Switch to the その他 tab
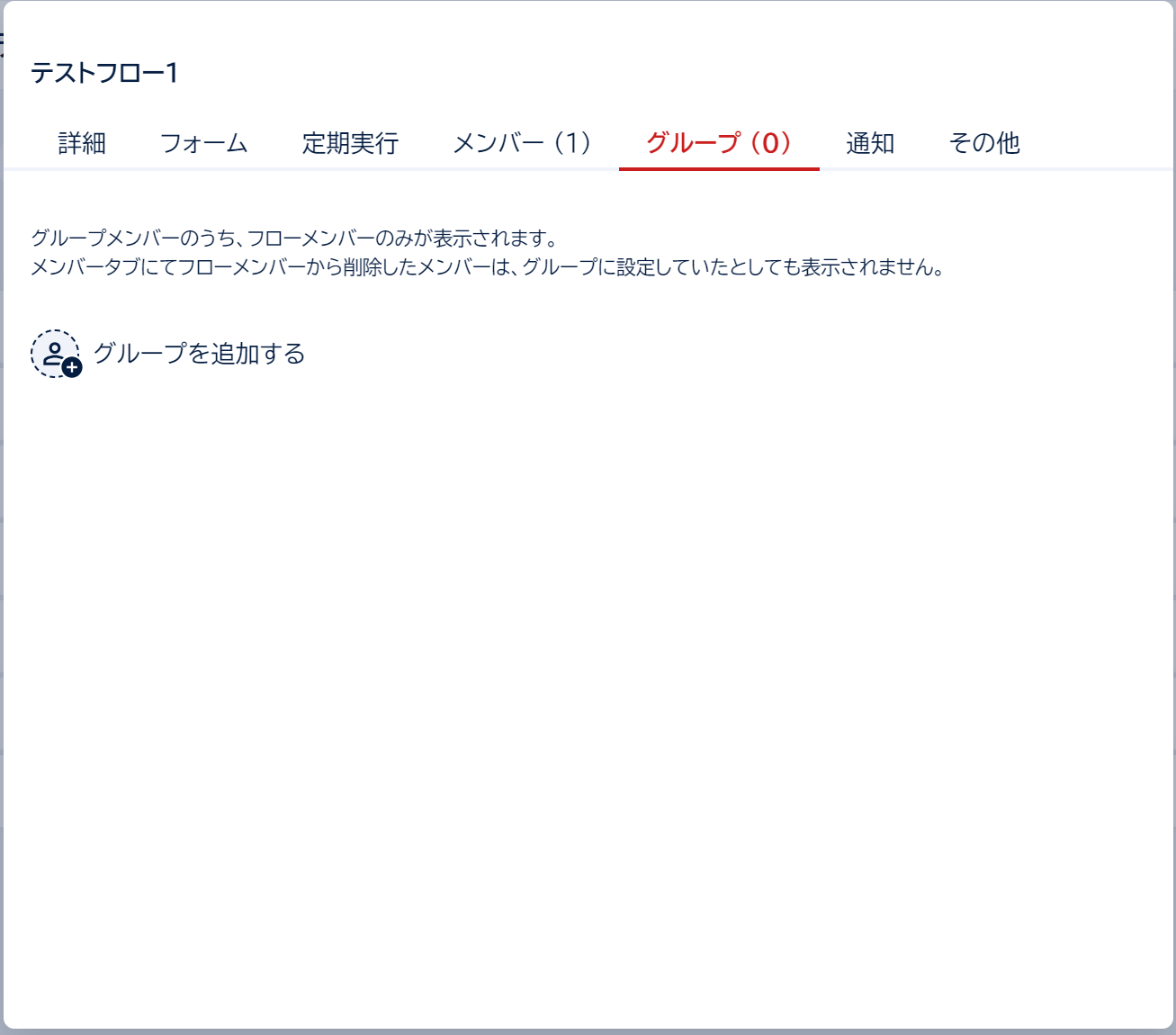Screen dimensions: 1176x1035 pyautogui.click(x=984, y=143)
